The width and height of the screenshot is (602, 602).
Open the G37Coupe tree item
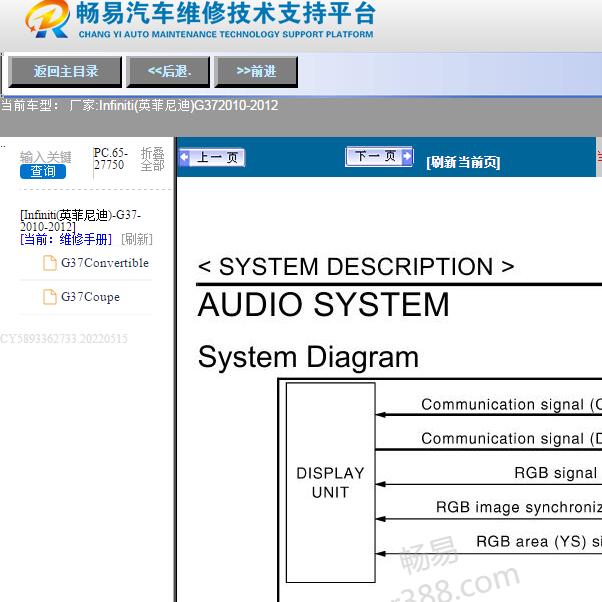(x=90, y=297)
